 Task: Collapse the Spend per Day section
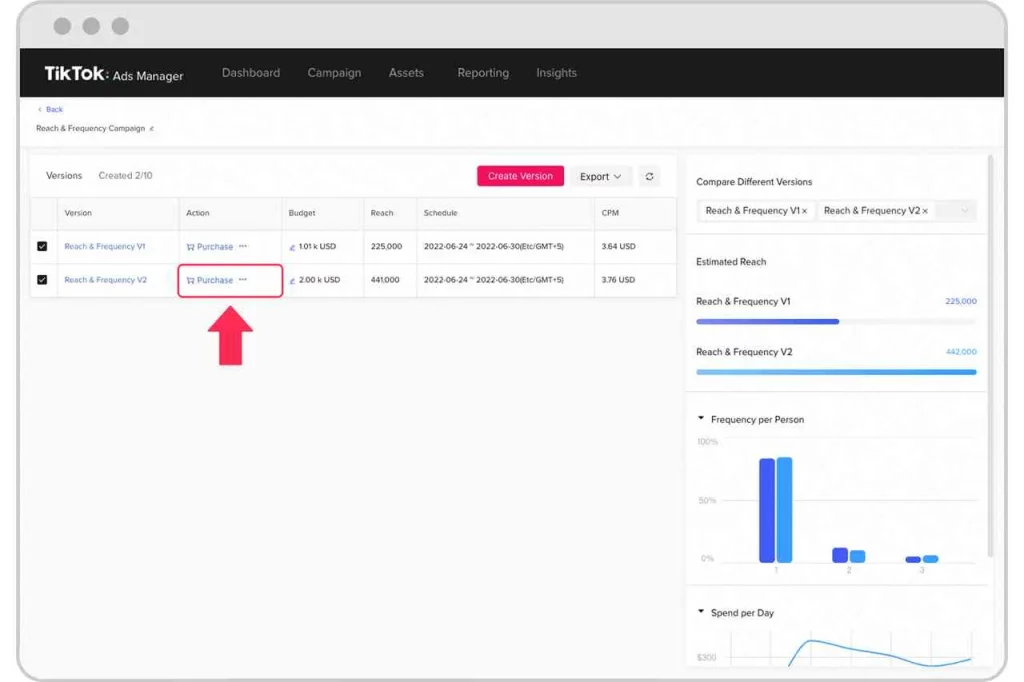[x=701, y=611]
